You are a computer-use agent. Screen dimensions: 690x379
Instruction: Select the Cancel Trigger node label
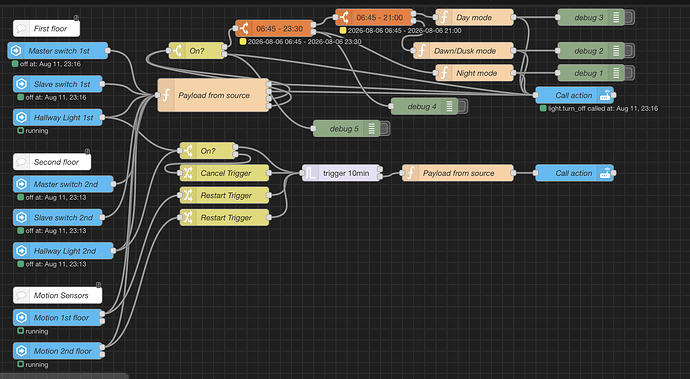point(226,173)
